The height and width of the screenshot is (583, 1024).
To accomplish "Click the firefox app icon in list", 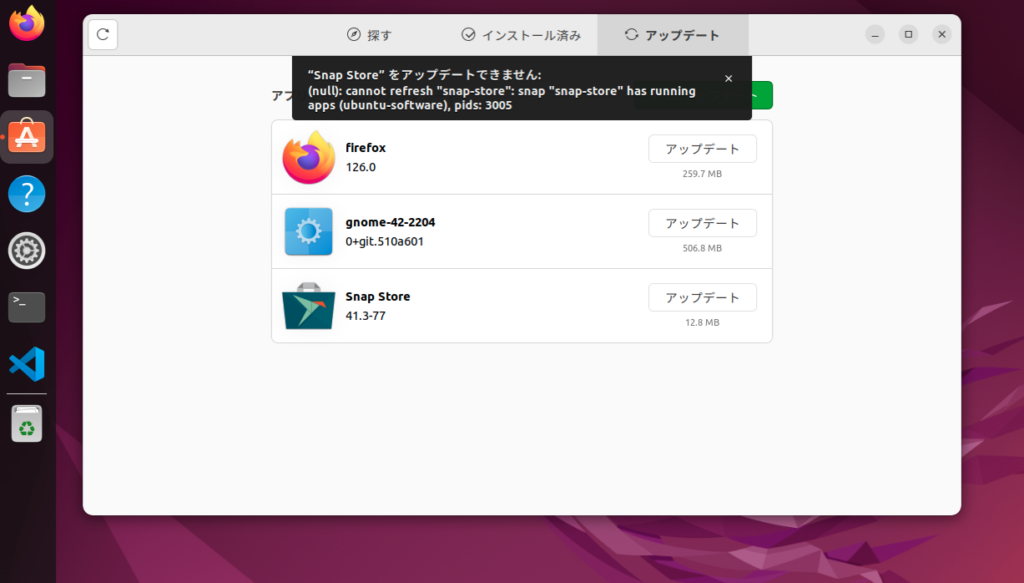I will click(308, 157).
